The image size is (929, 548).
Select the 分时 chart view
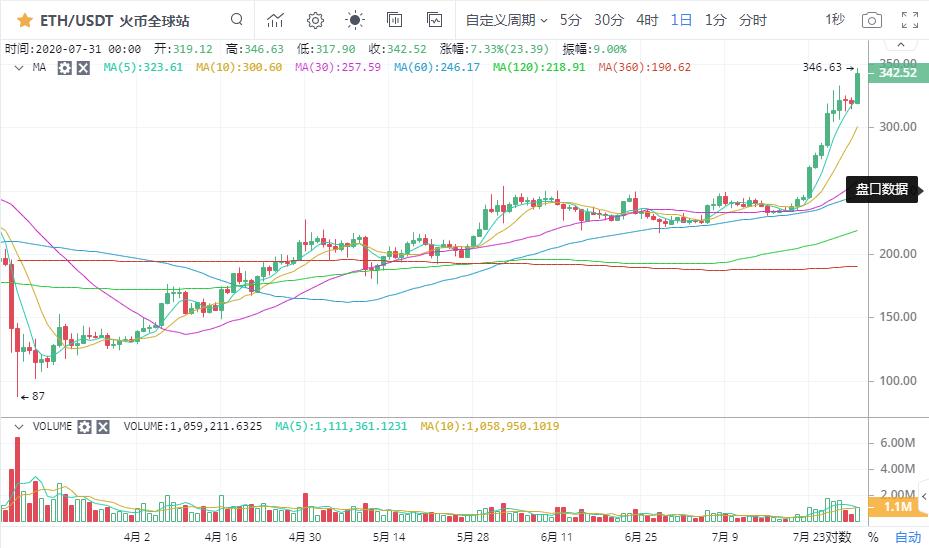pos(752,20)
